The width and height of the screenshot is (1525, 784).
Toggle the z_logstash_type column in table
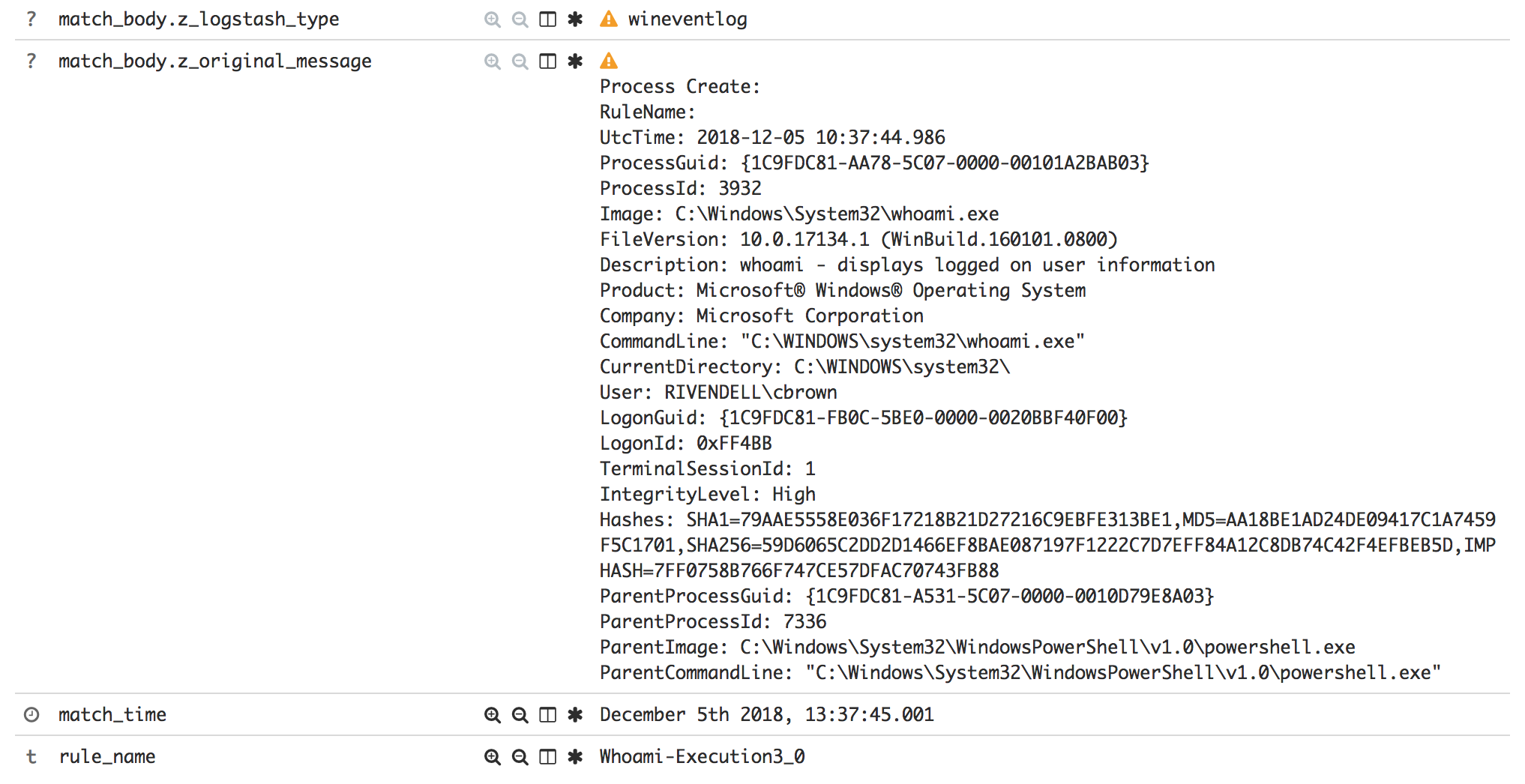[548, 19]
